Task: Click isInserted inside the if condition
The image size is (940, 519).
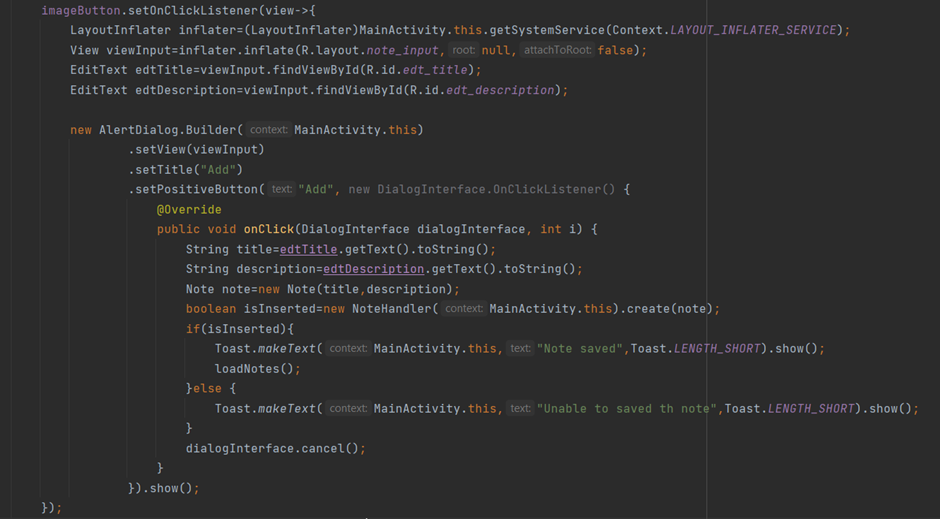Action: point(243,329)
